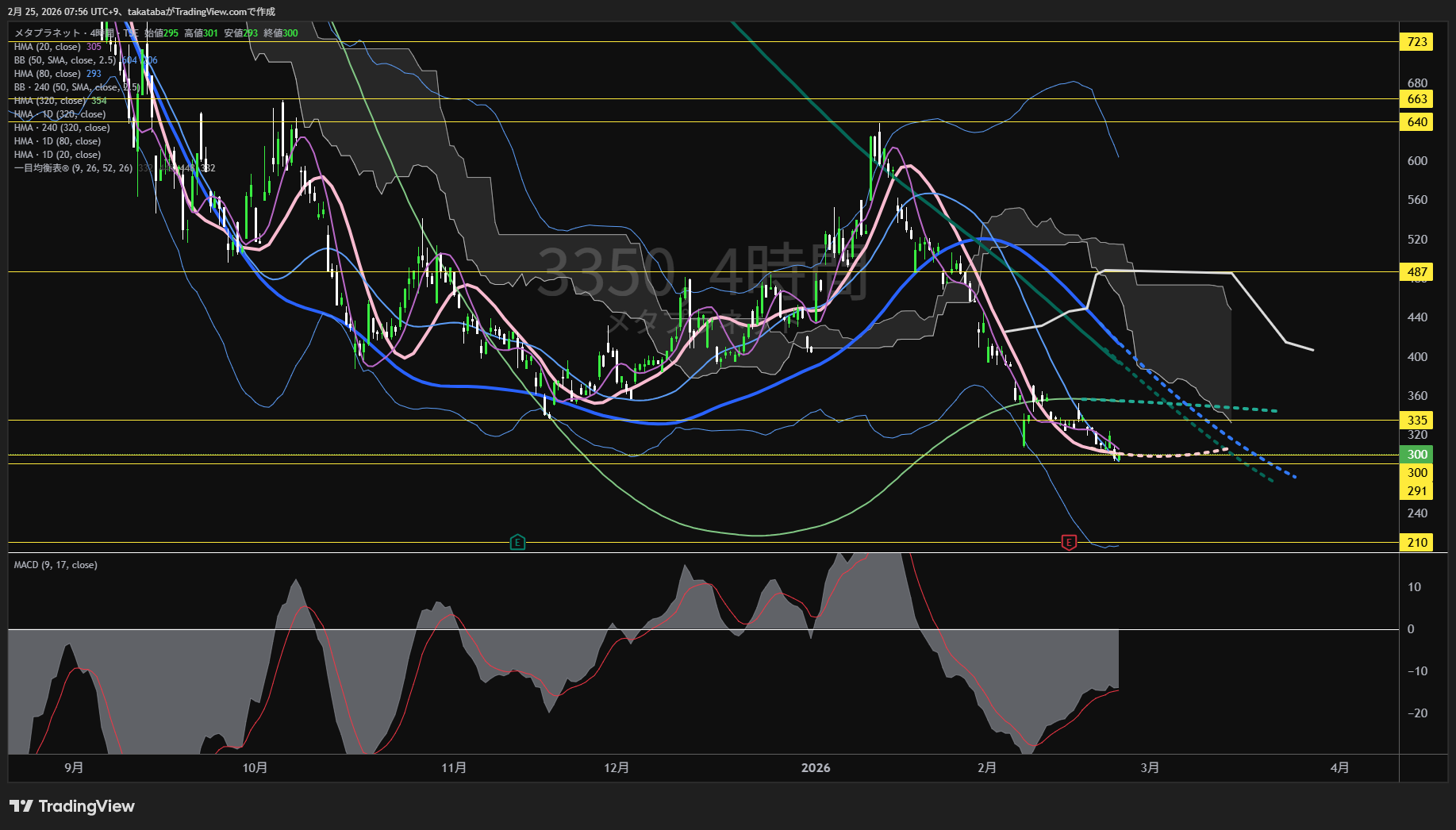Click the green 300 current price tag
Image resolution: width=1456 pixels, height=830 pixels.
[x=1416, y=455]
